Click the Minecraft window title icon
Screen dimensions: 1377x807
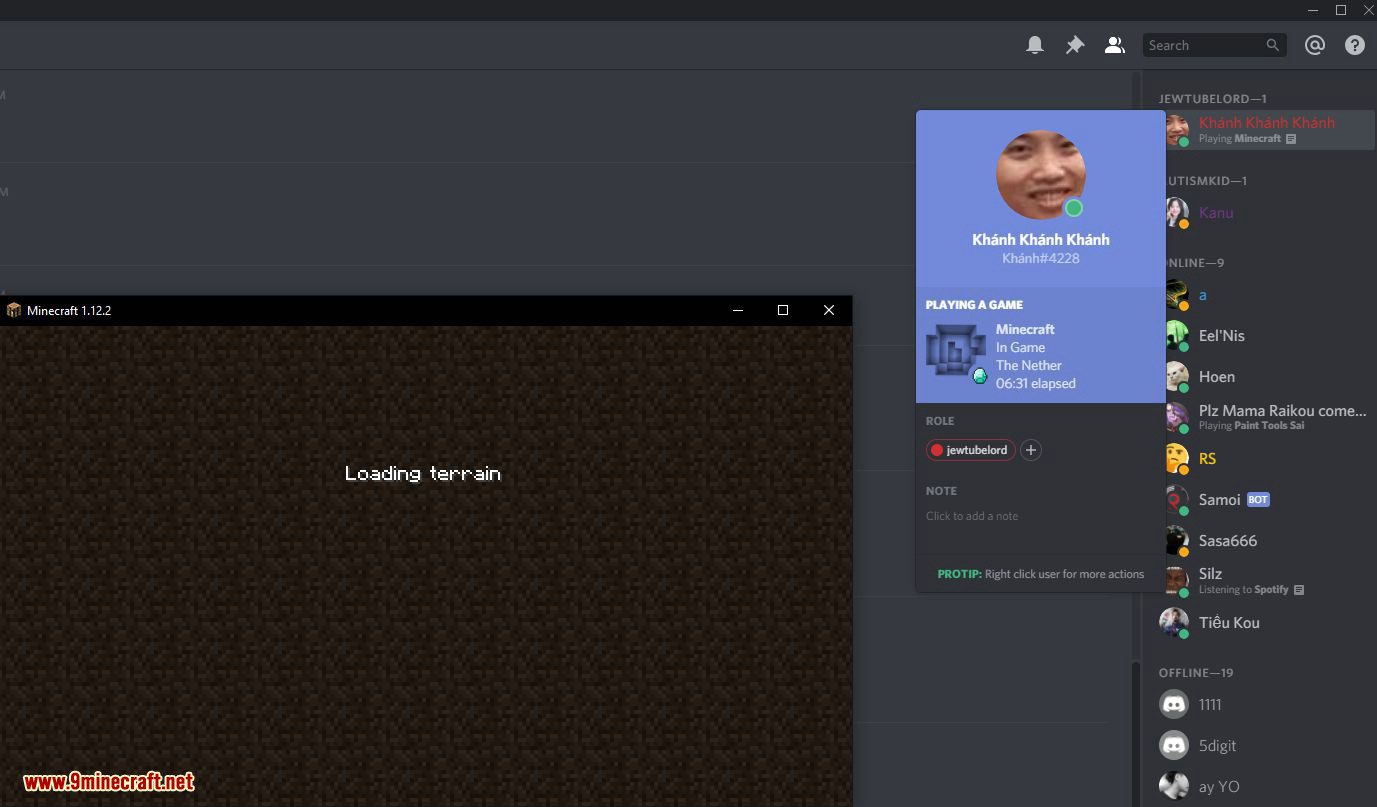(x=14, y=310)
